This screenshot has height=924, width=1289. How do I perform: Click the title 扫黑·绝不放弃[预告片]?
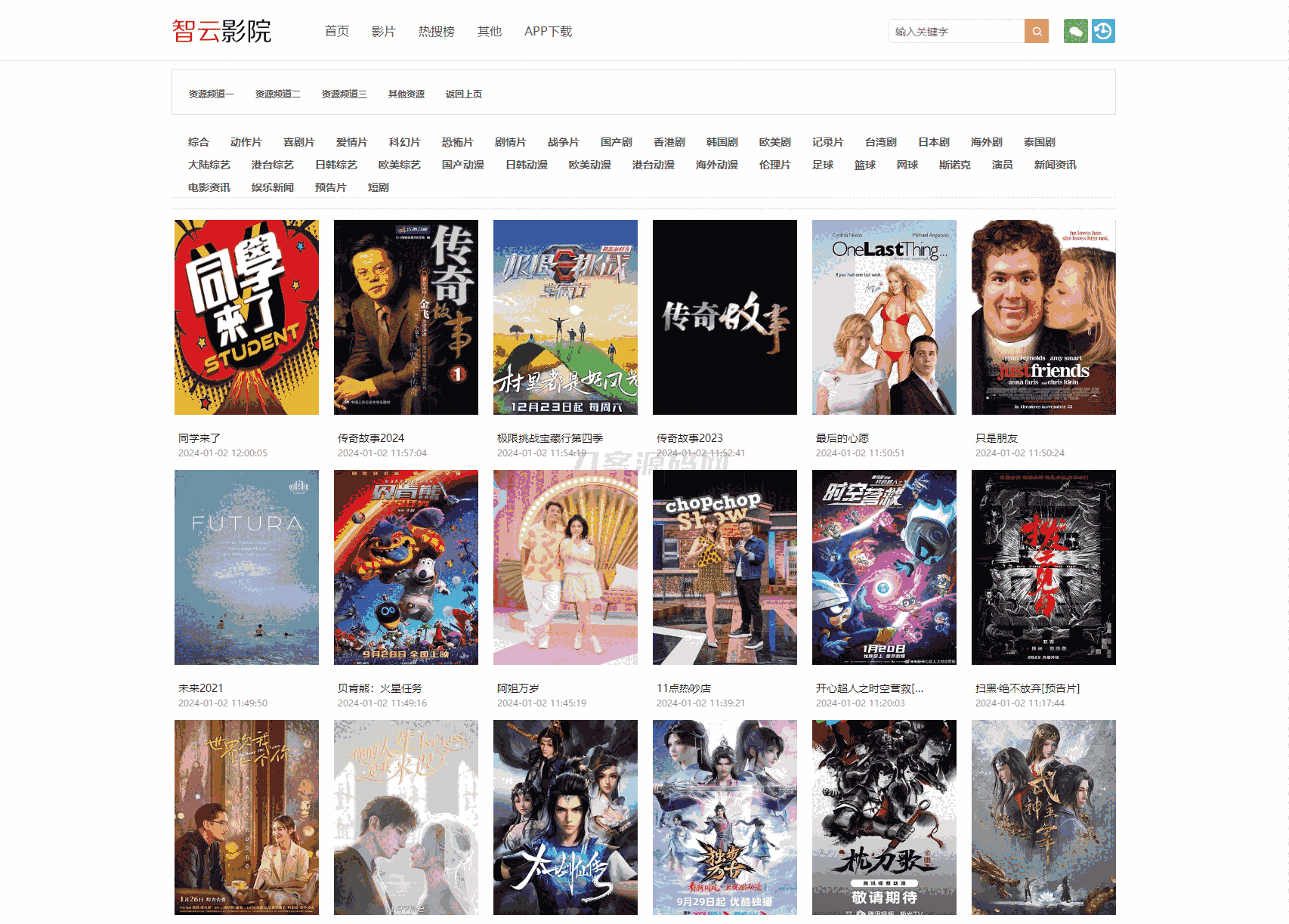(x=1028, y=688)
